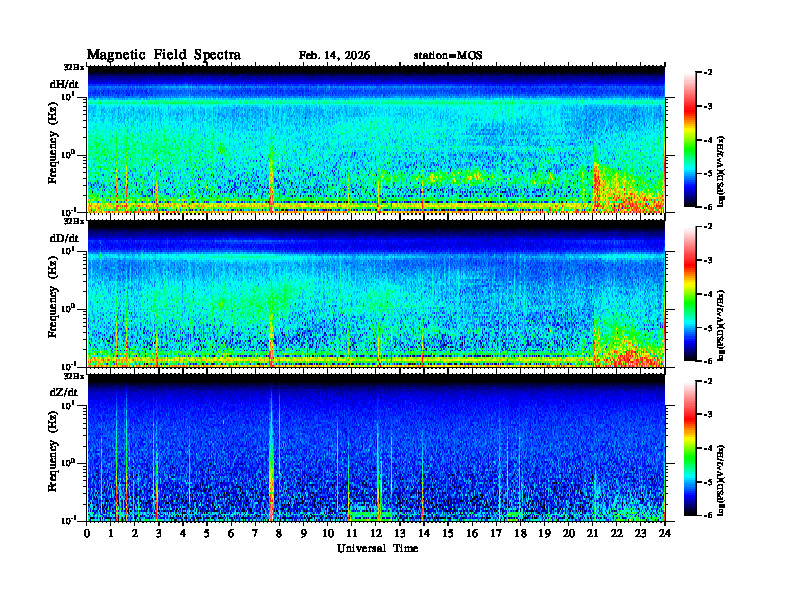Select the dH/dt panel label
This screenshot has height=612, width=792.
(x=64, y=84)
